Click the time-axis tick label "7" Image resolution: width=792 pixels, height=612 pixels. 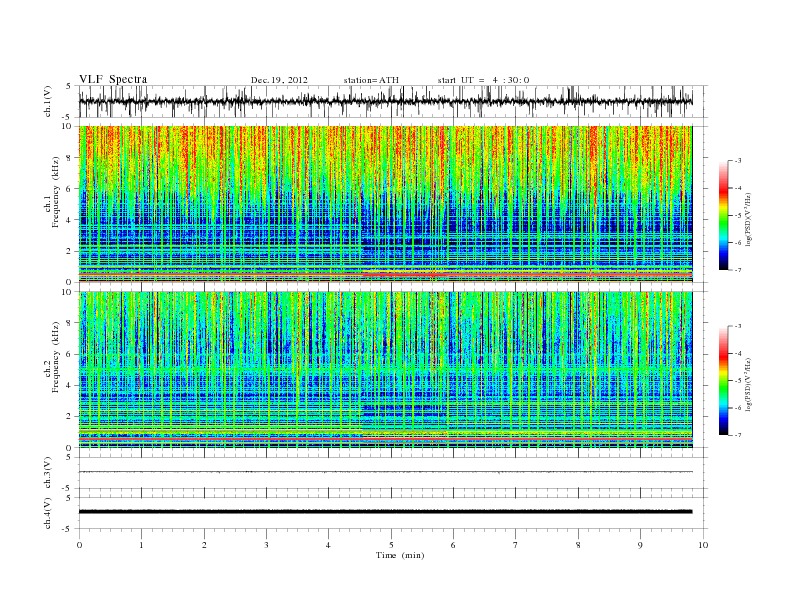point(516,545)
